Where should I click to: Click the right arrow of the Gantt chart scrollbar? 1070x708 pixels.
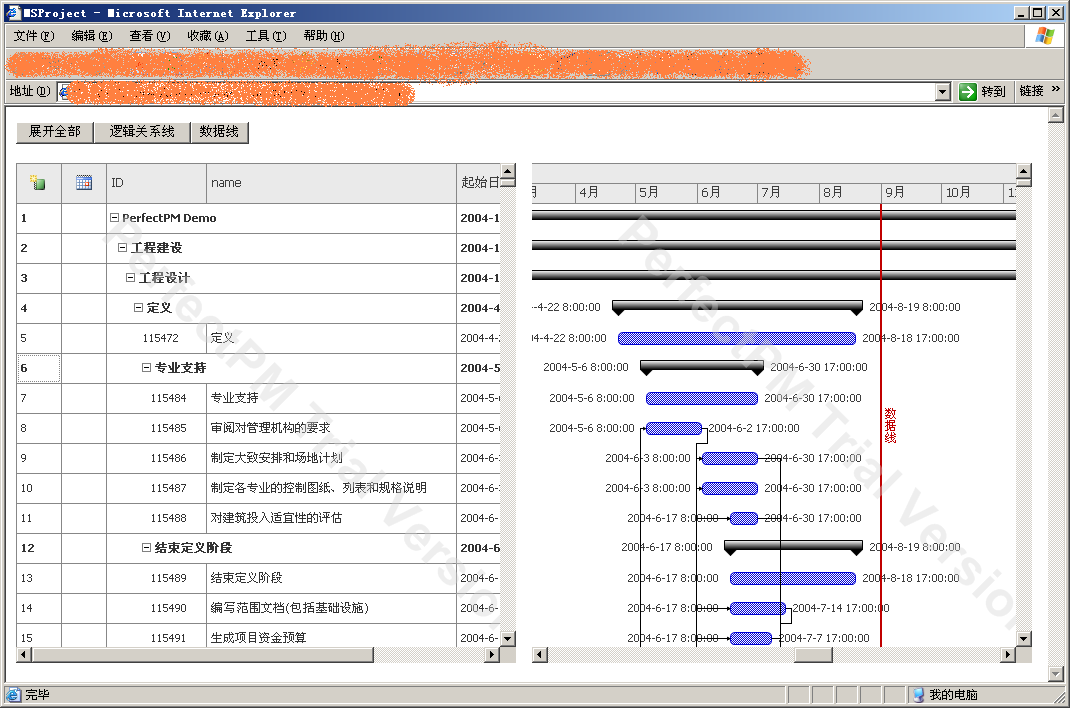click(1008, 655)
